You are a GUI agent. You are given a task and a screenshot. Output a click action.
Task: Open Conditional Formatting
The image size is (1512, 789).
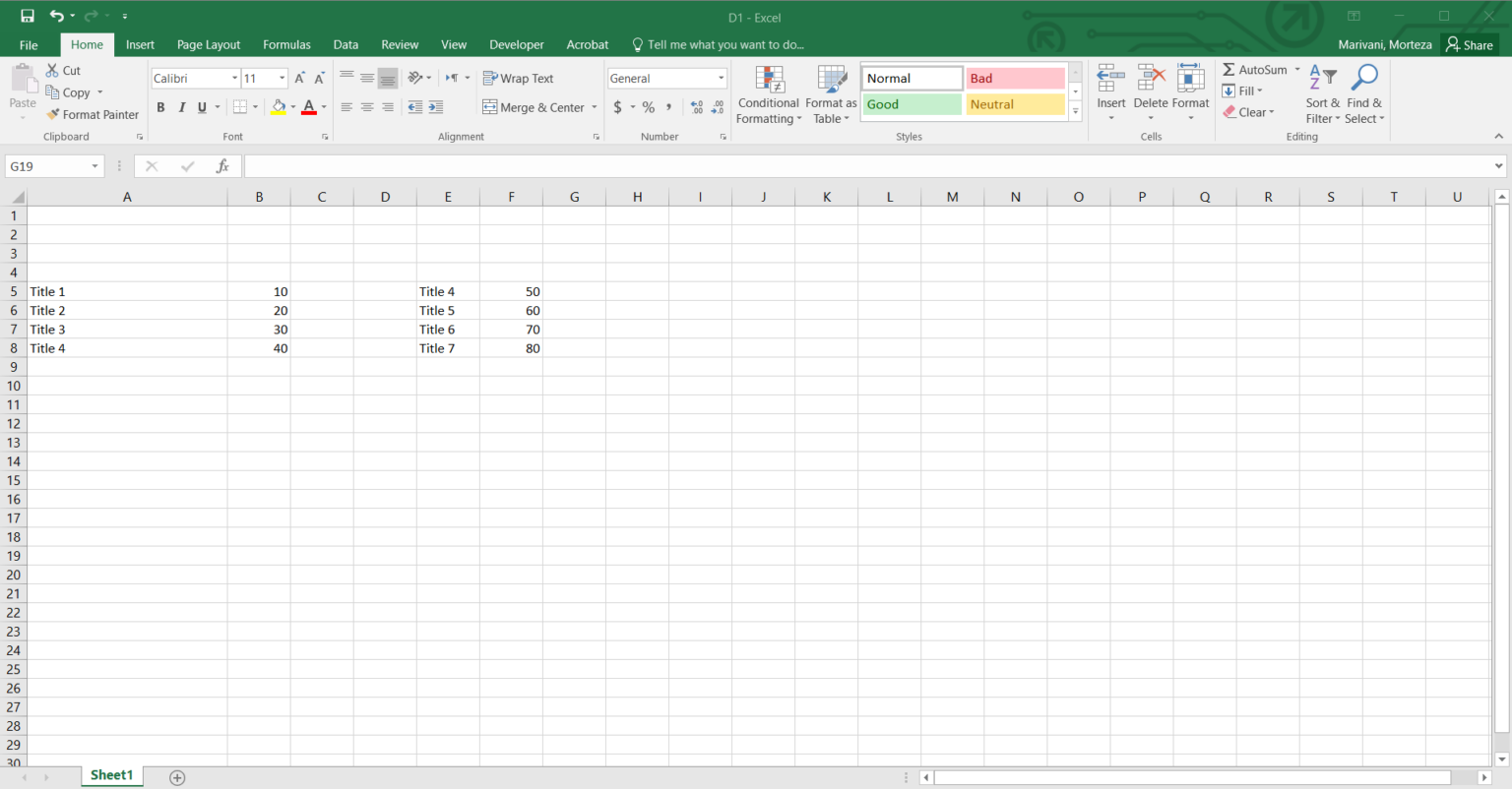(x=769, y=94)
